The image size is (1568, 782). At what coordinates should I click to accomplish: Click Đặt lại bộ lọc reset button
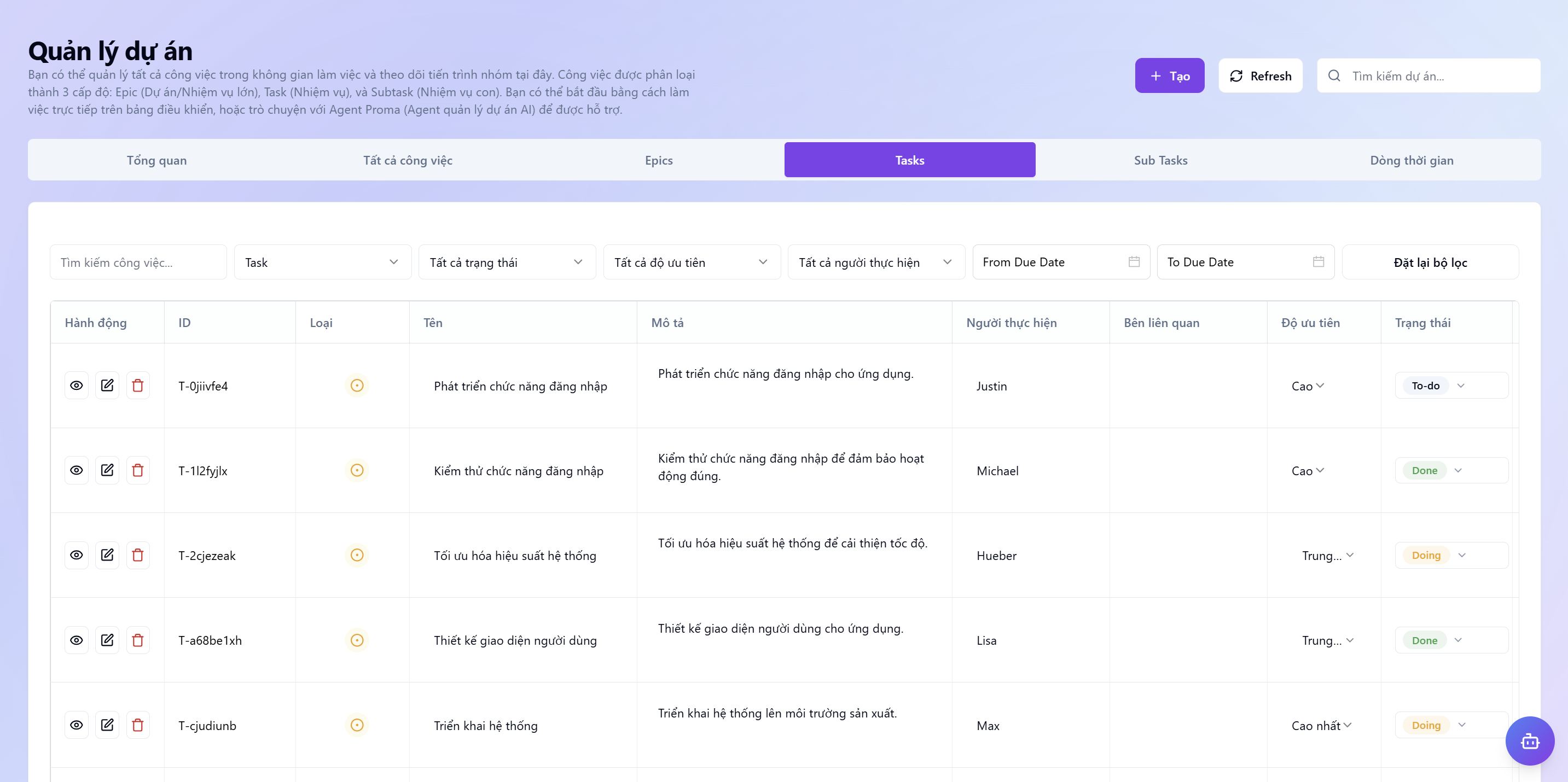coord(1431,262)
